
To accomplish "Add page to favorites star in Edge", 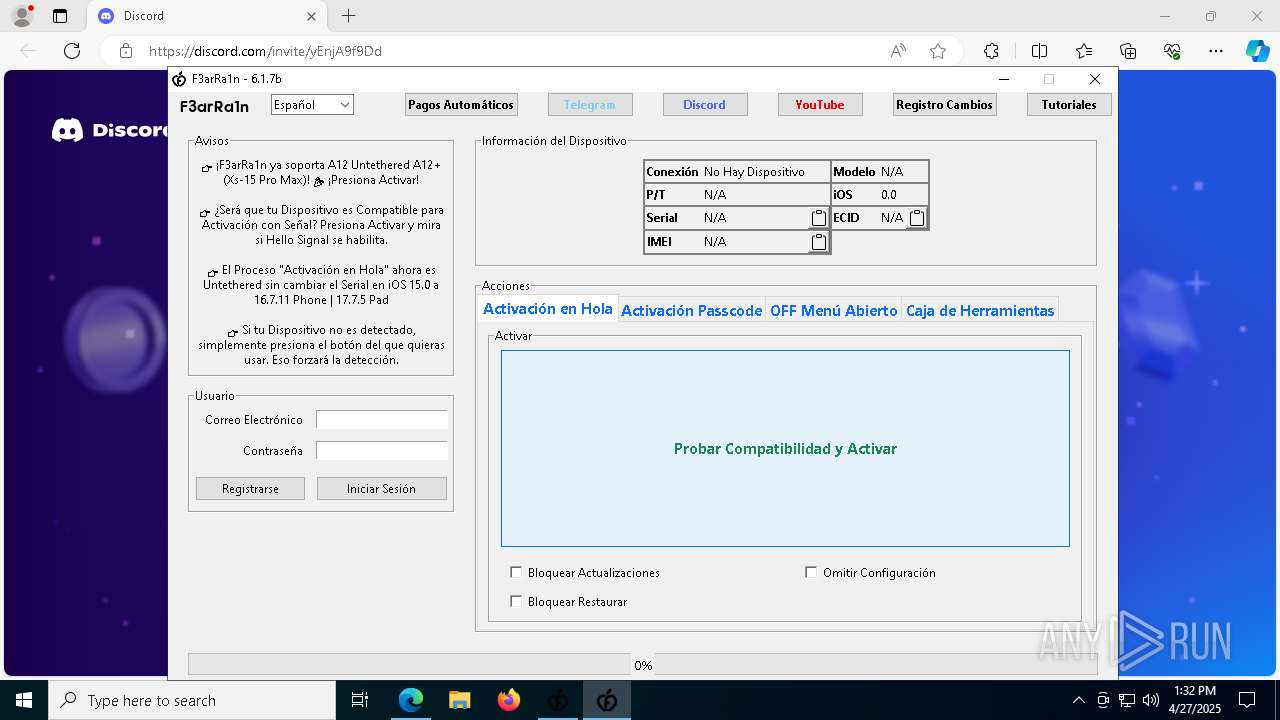I will click(938, 51).
